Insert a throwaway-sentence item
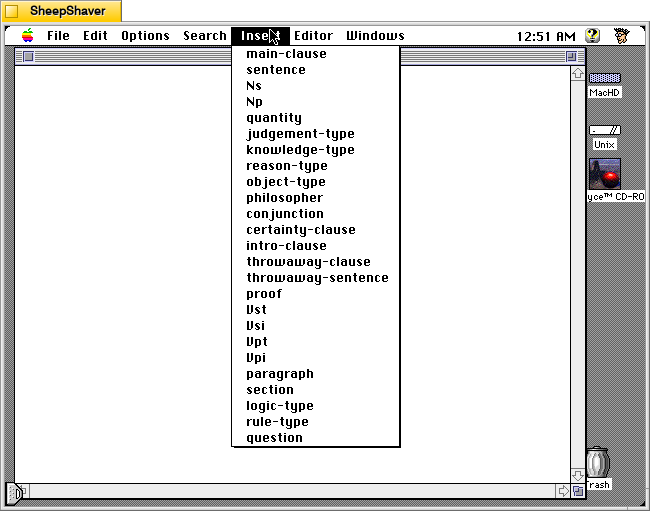Viewport: 650px width, 511px height. point(317,278)
